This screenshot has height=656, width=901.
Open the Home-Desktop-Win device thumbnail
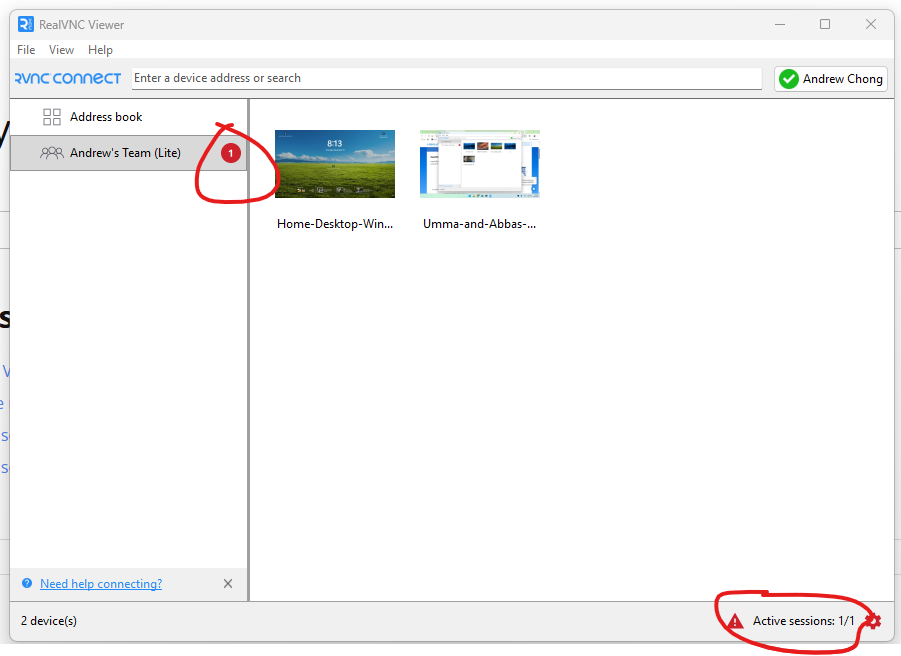[335, 164]
